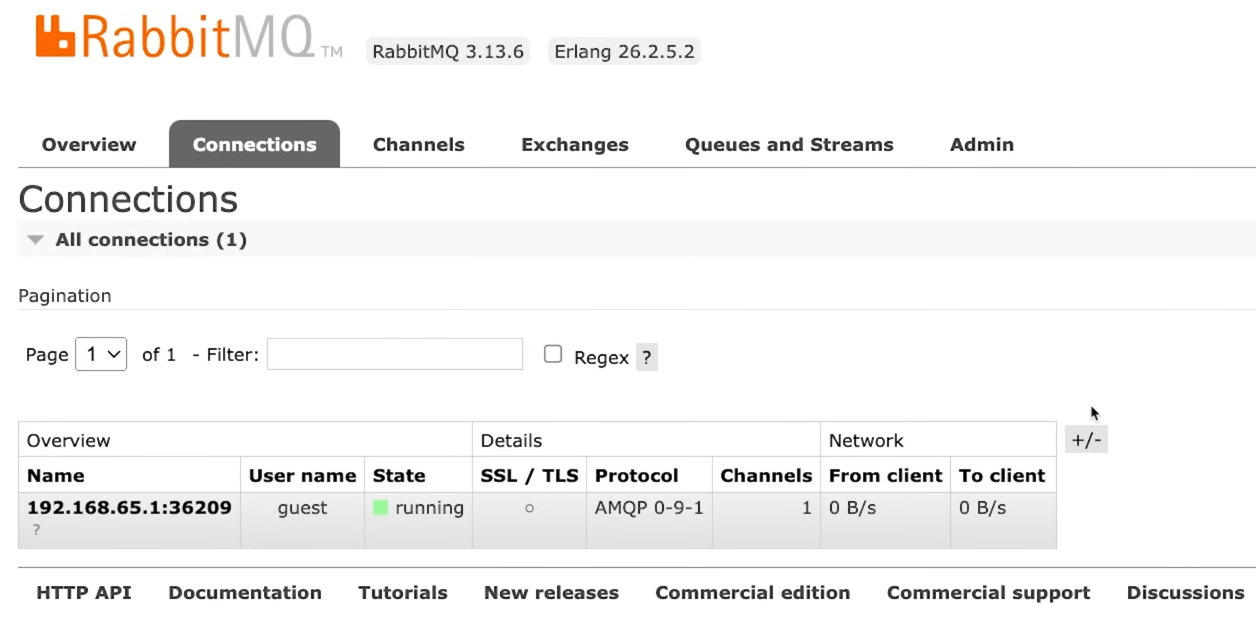Sort by the Protocol column header
This screenshot has width=1256, height=619.
[x=637, y=476]
